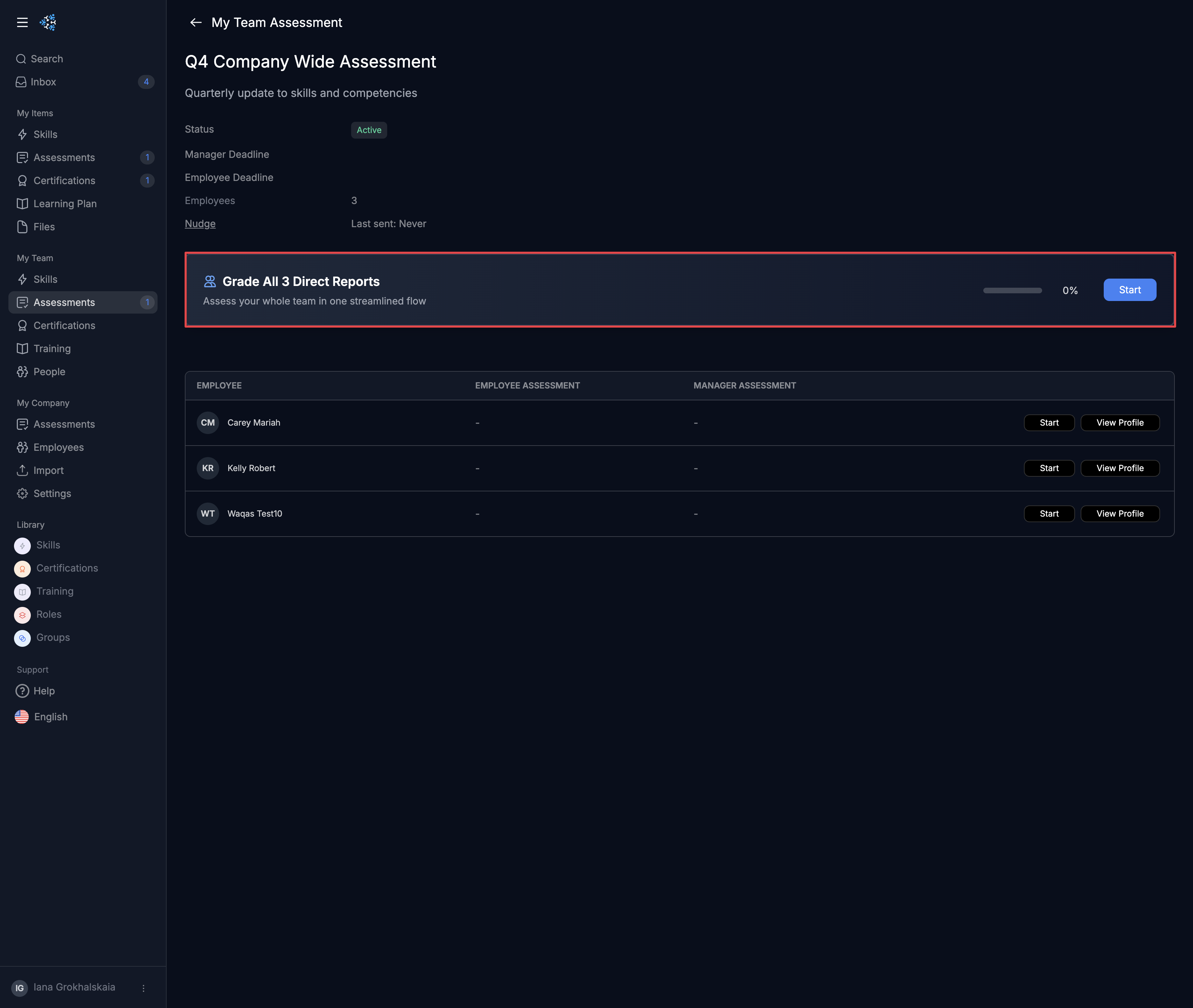Screen dimensions: 1193x1008
Task: Open the Settings gear under My Company
Action: 22,493
